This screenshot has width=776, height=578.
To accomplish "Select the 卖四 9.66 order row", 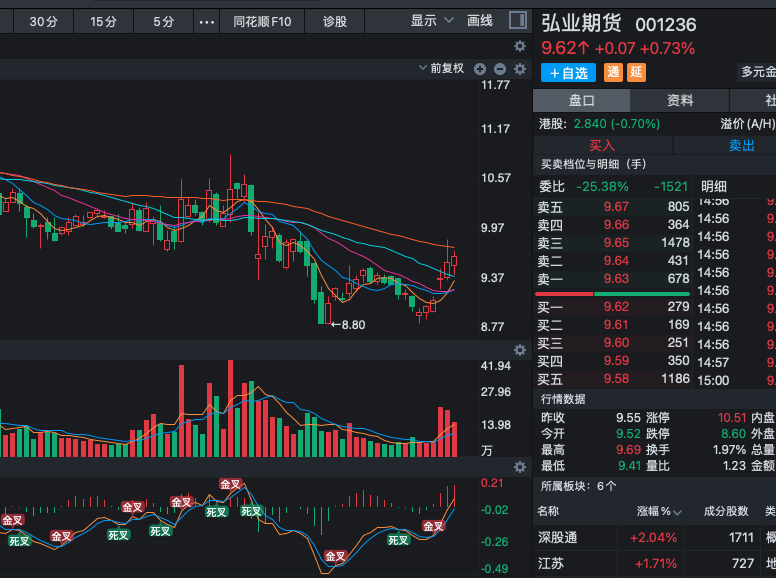I will [613, 225].
